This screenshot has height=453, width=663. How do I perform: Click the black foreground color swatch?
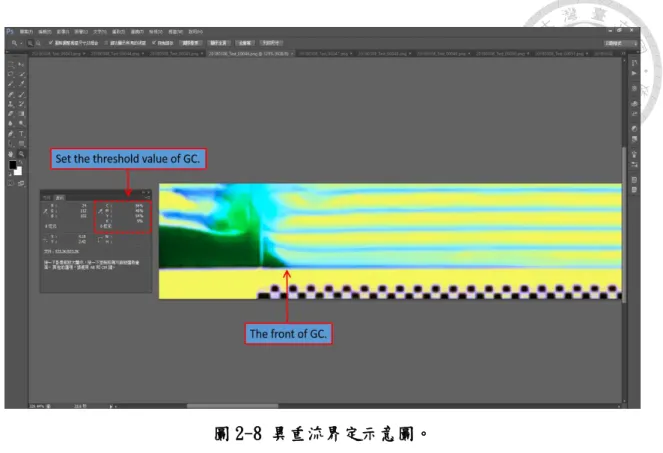(13, 165)
